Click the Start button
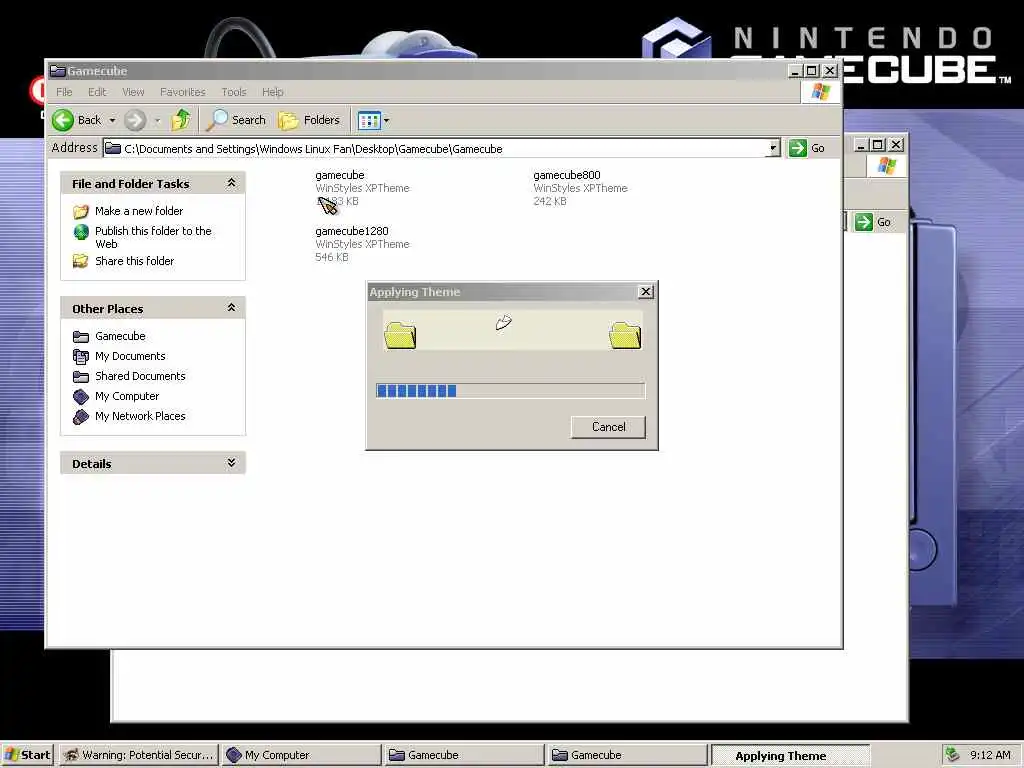Image resolution: width=1024 pixels, height=768 pixels. pyautogui.click(x=27, y=755)
